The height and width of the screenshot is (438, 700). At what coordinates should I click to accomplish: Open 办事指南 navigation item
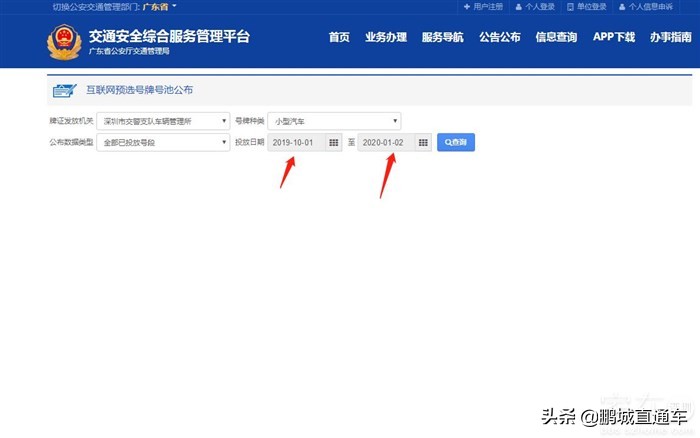coord(671,37)
